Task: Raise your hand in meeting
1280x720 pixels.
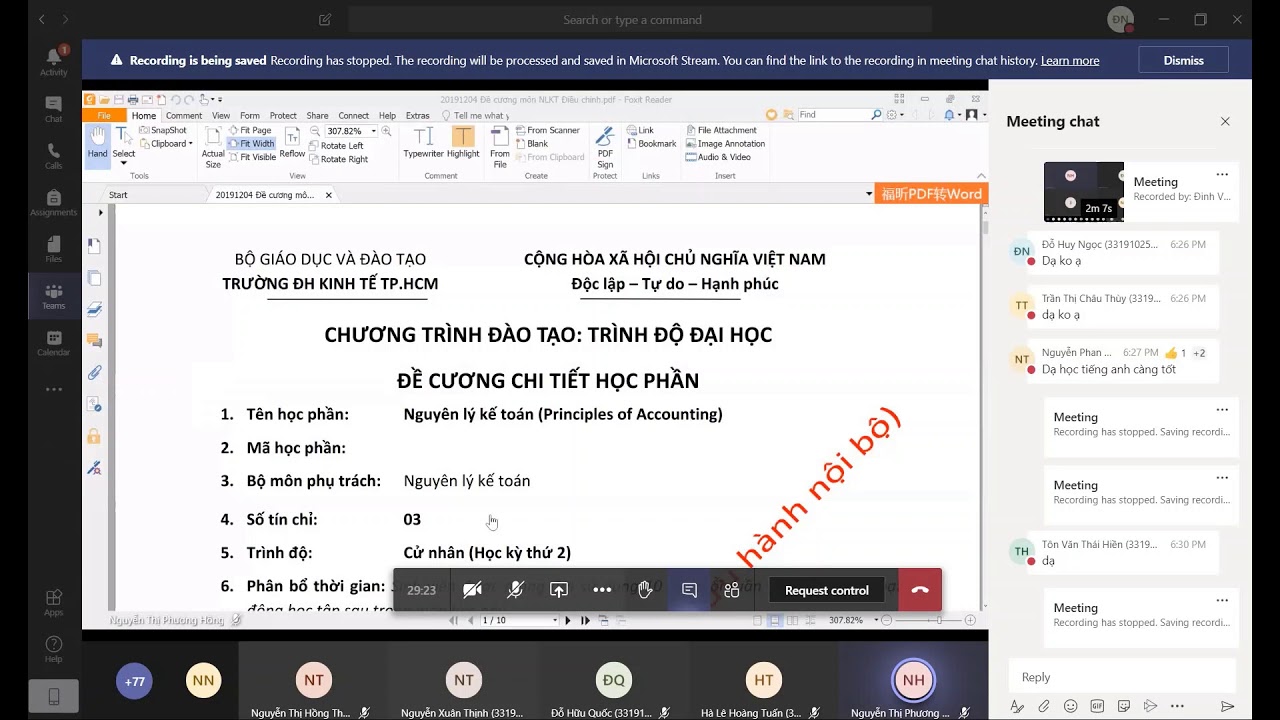Action: pos(645,590)
